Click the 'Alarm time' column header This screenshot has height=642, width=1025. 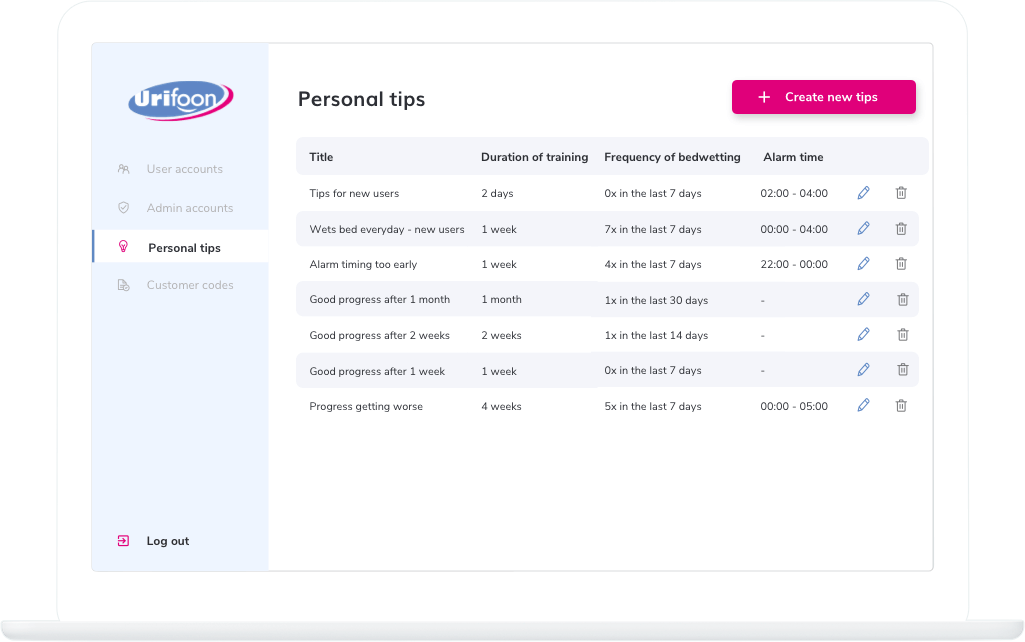pyautogui.click(x=793, y=157)
